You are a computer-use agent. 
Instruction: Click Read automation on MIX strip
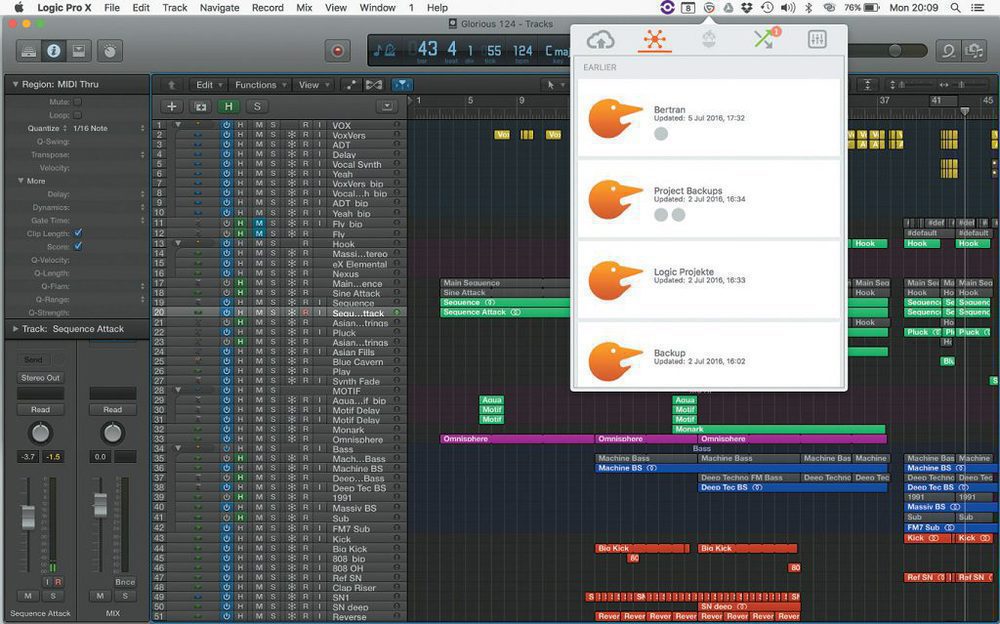coord(112,410)
